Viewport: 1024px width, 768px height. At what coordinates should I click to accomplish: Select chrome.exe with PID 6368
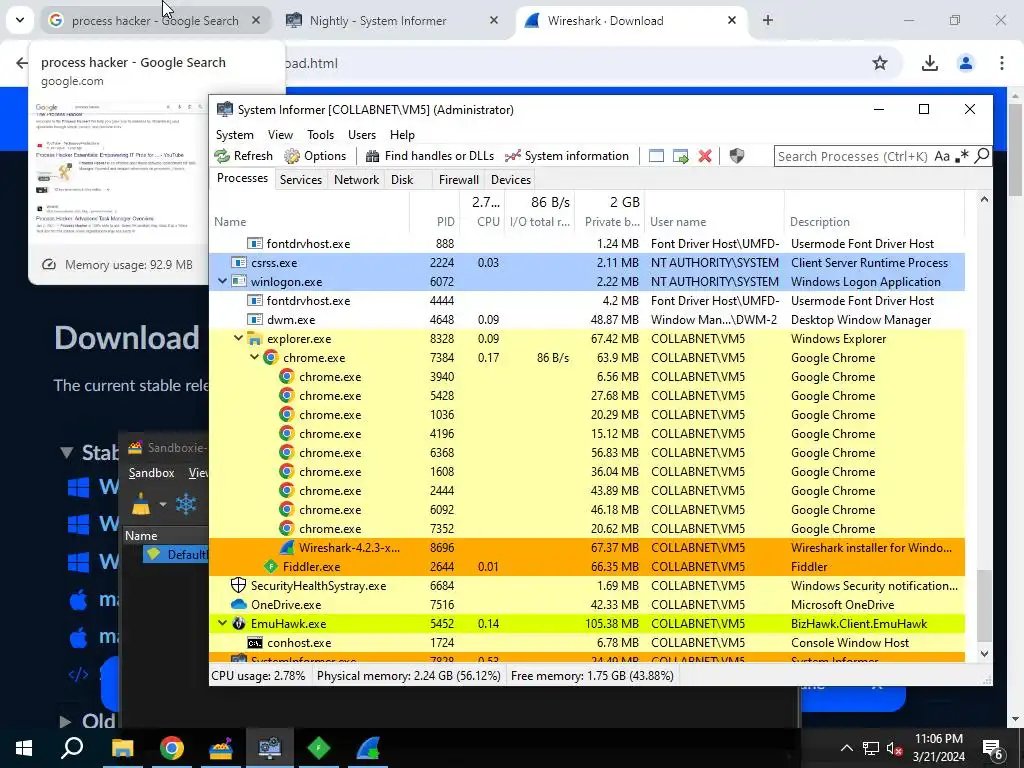587,453
